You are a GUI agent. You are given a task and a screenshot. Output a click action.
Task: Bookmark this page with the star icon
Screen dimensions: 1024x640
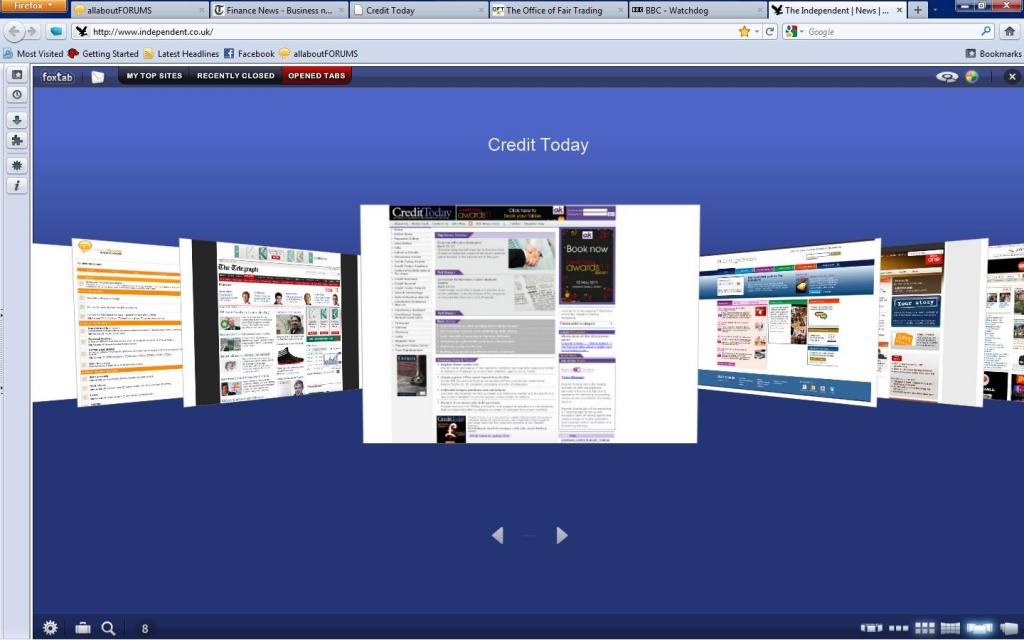(744, 31)
